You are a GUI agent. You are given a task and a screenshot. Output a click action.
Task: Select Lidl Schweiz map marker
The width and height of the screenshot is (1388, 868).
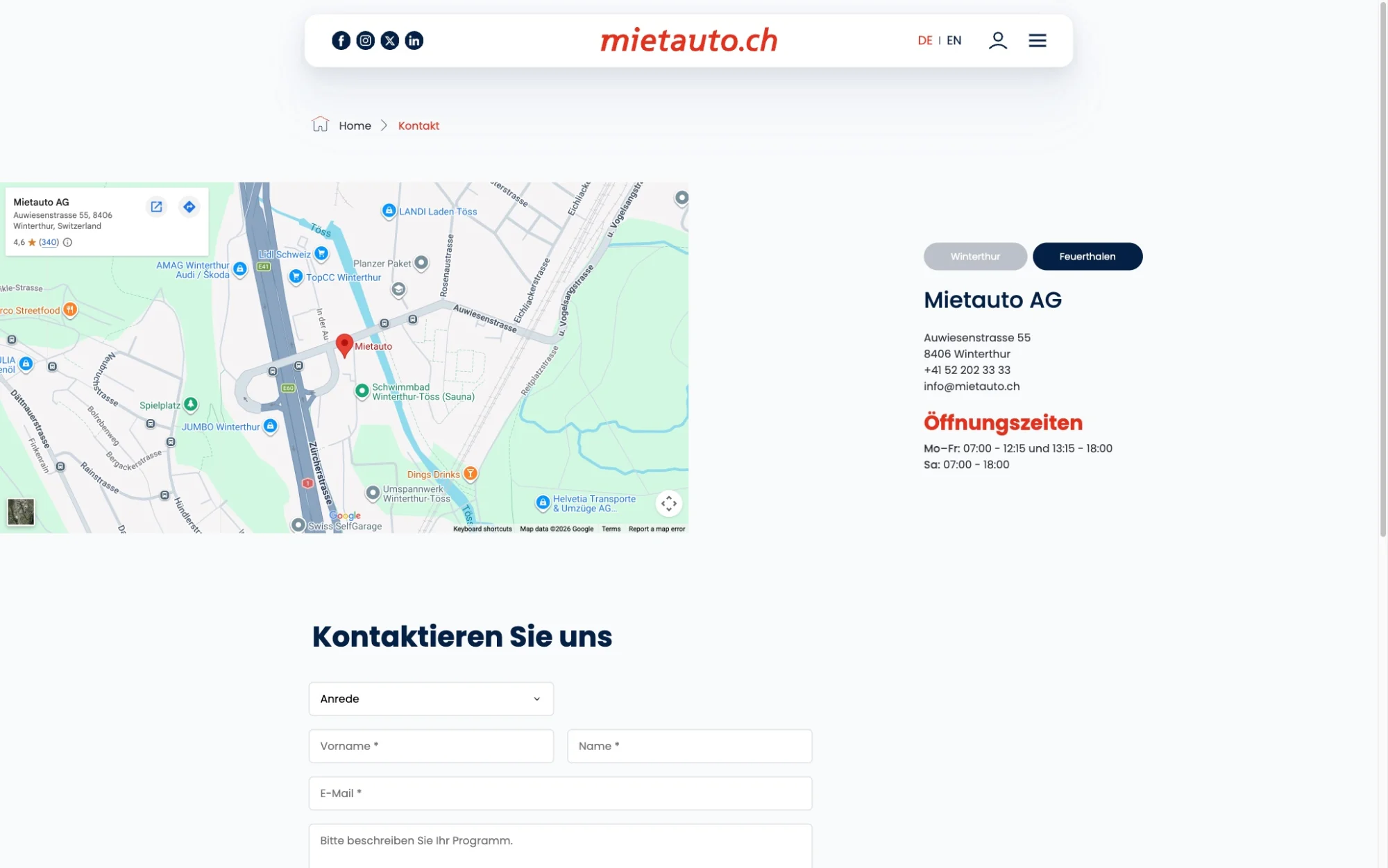321,253
